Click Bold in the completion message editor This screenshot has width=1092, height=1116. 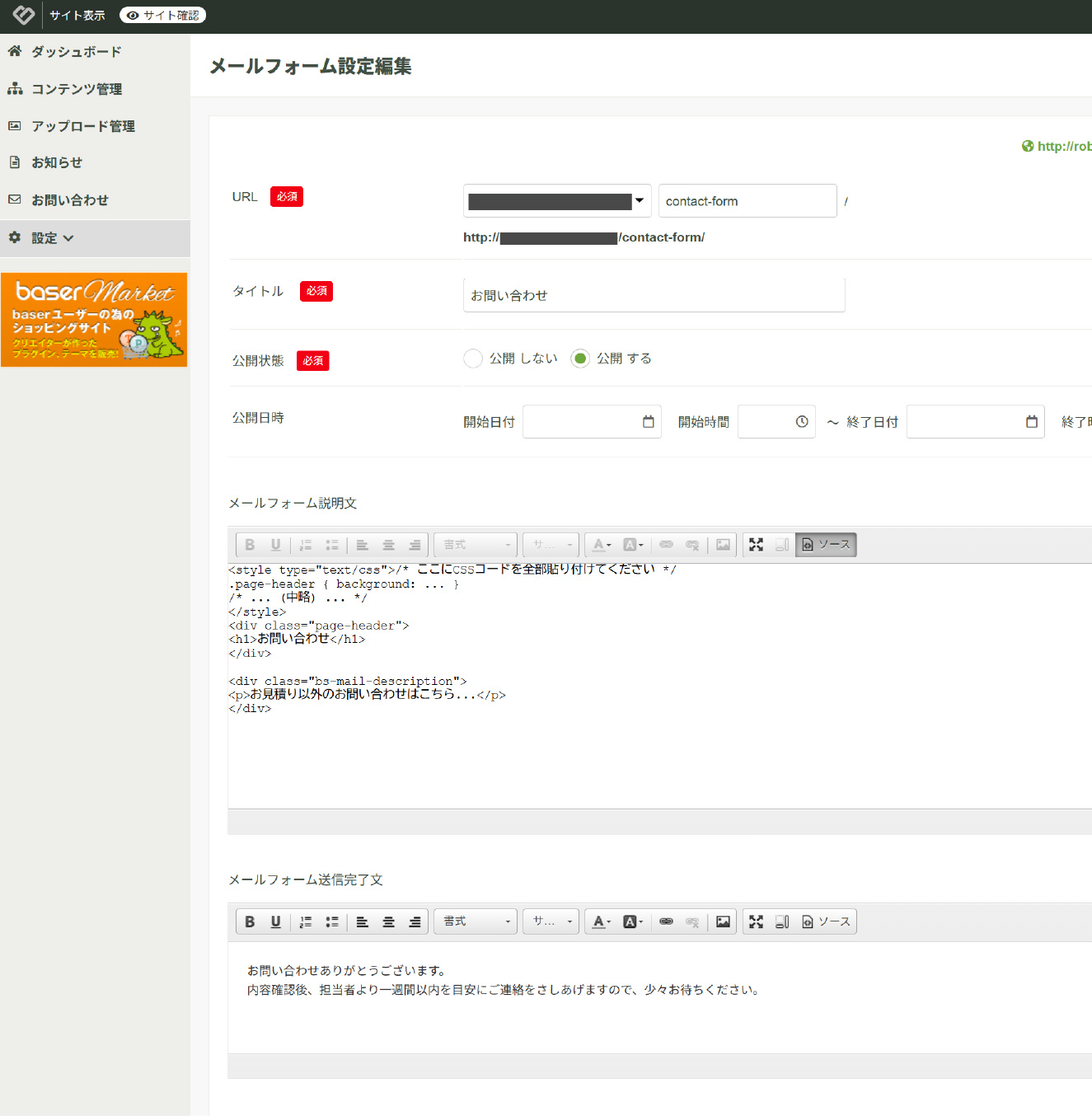[250, 921]
